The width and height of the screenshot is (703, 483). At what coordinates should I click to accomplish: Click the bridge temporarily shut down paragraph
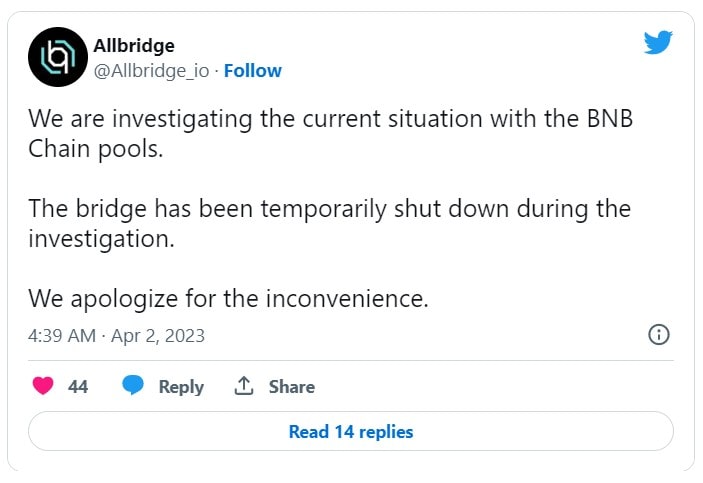(x=330, y=223)
